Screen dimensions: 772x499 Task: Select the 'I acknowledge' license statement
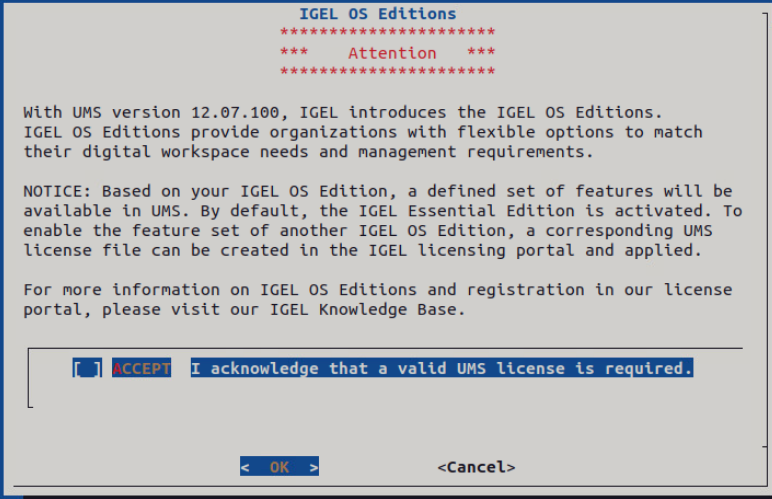[x=441, y=369]
